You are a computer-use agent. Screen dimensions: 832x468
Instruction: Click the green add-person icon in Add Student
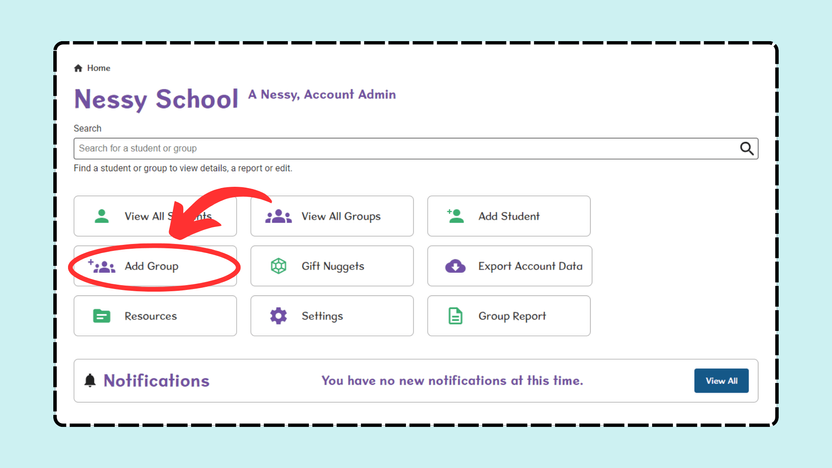pos(455,216)
